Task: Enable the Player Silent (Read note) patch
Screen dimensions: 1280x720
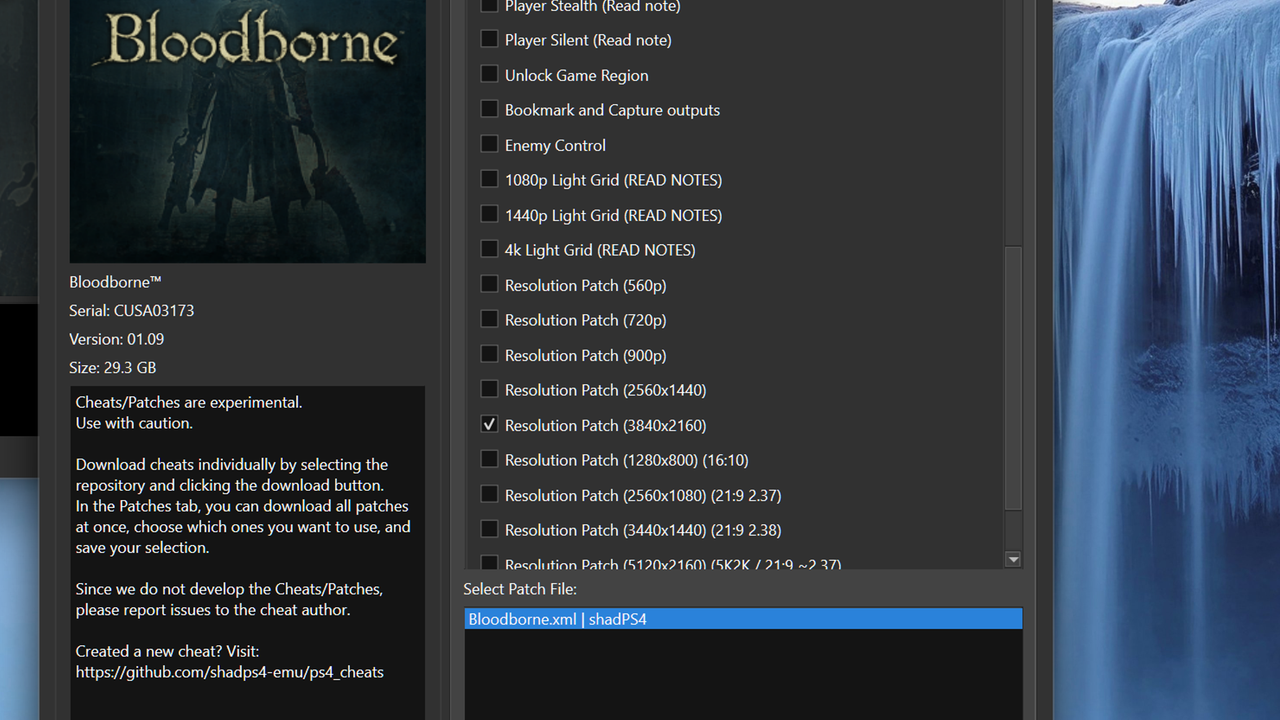Action: (x=489, y=39)
